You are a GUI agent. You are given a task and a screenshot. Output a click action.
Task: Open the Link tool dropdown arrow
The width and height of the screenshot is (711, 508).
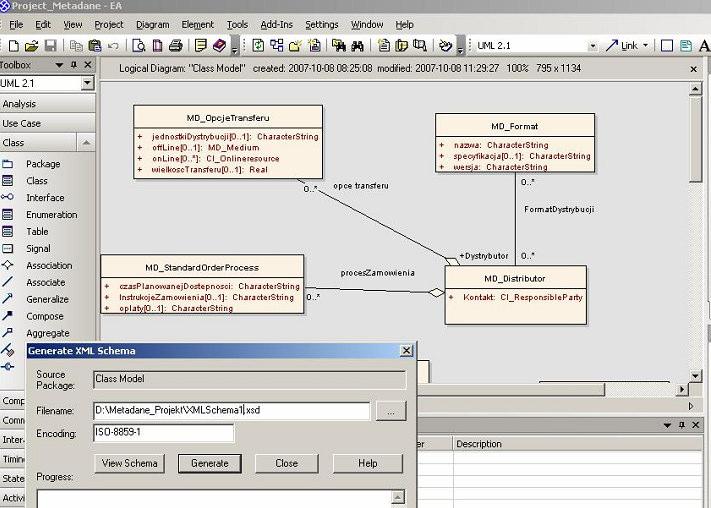point(645,45)
